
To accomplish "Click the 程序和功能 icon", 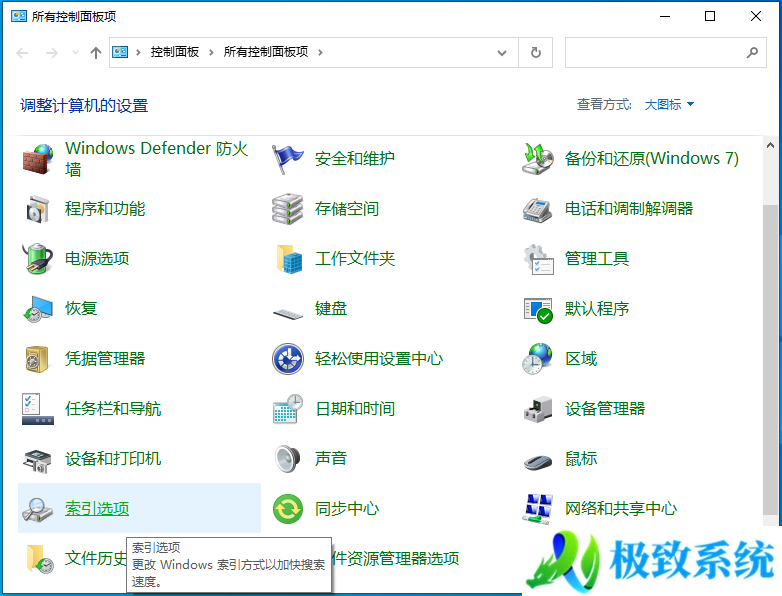I will point(38,209).
